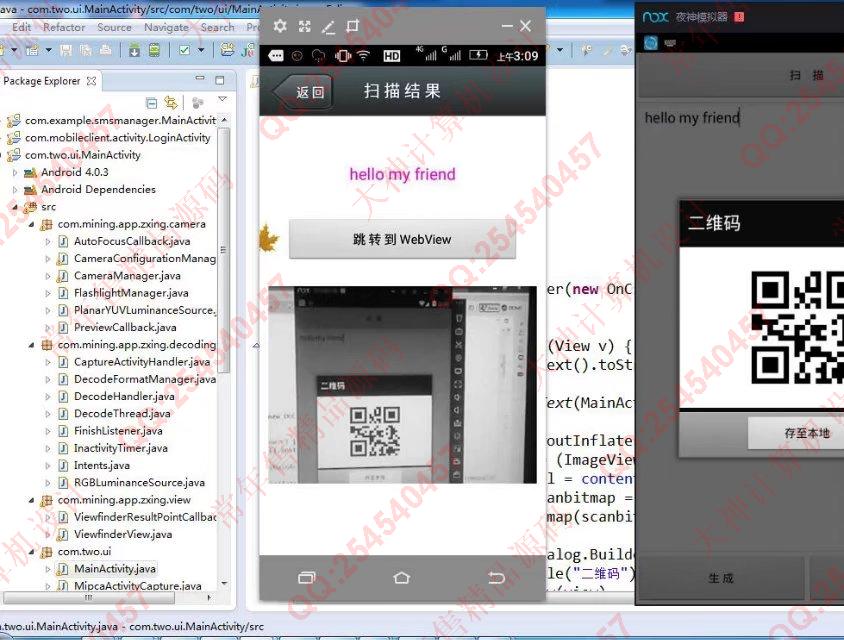Open the Refactor menu
Viewport: 844px width, 640px height.
coord(64,27)
